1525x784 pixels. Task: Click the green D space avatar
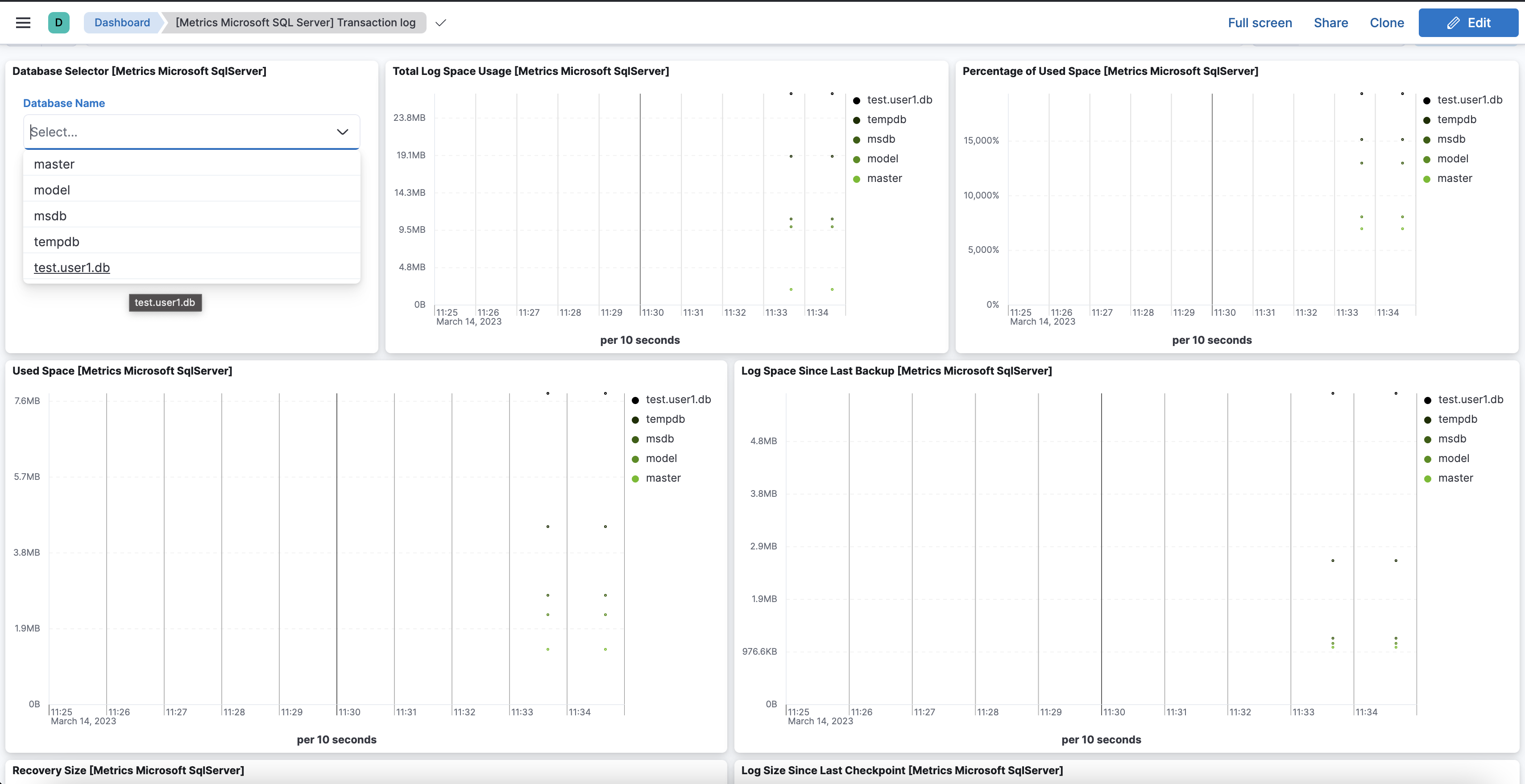[58, 22]
